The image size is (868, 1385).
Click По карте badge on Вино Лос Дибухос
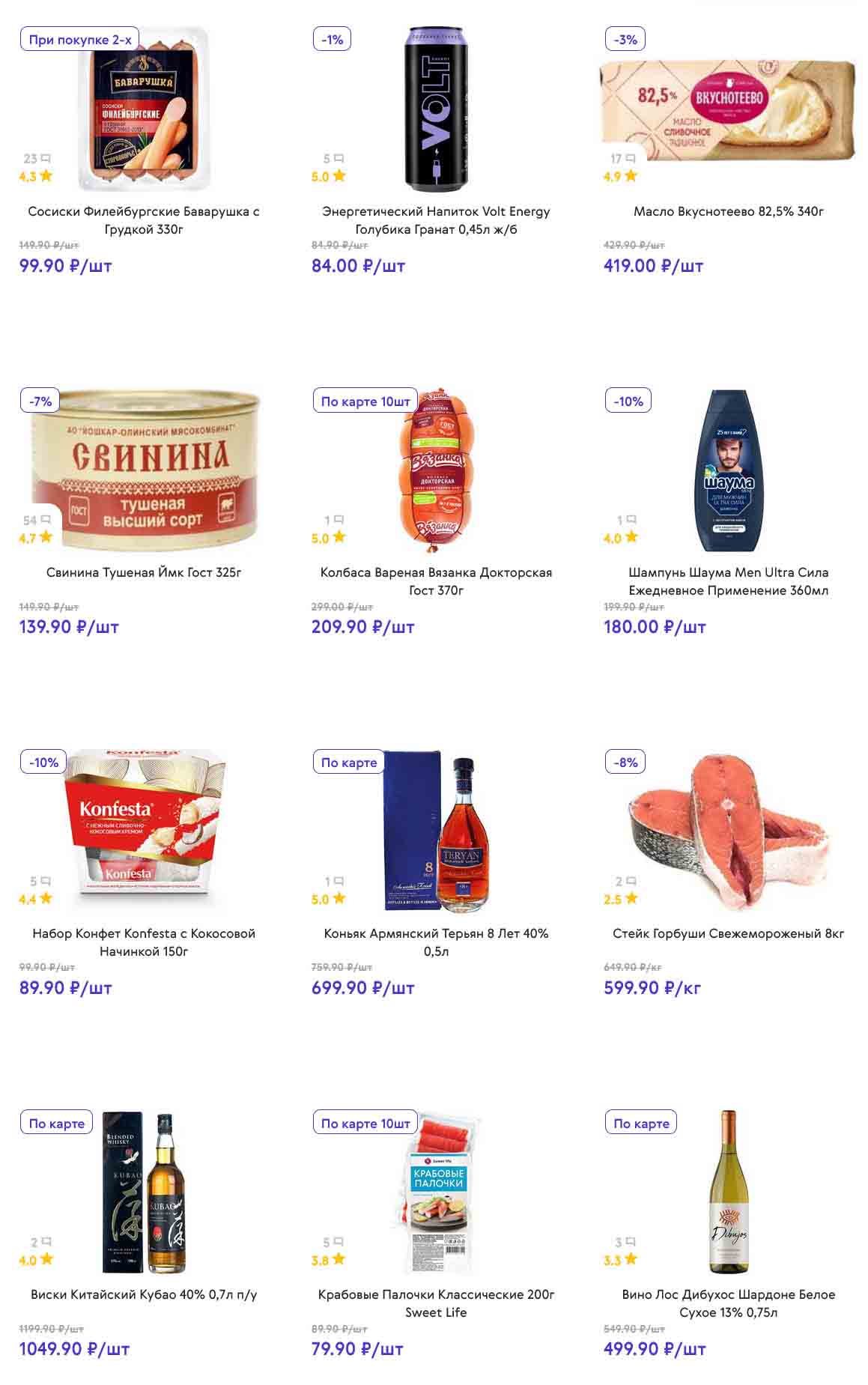tap(641, 1123)
